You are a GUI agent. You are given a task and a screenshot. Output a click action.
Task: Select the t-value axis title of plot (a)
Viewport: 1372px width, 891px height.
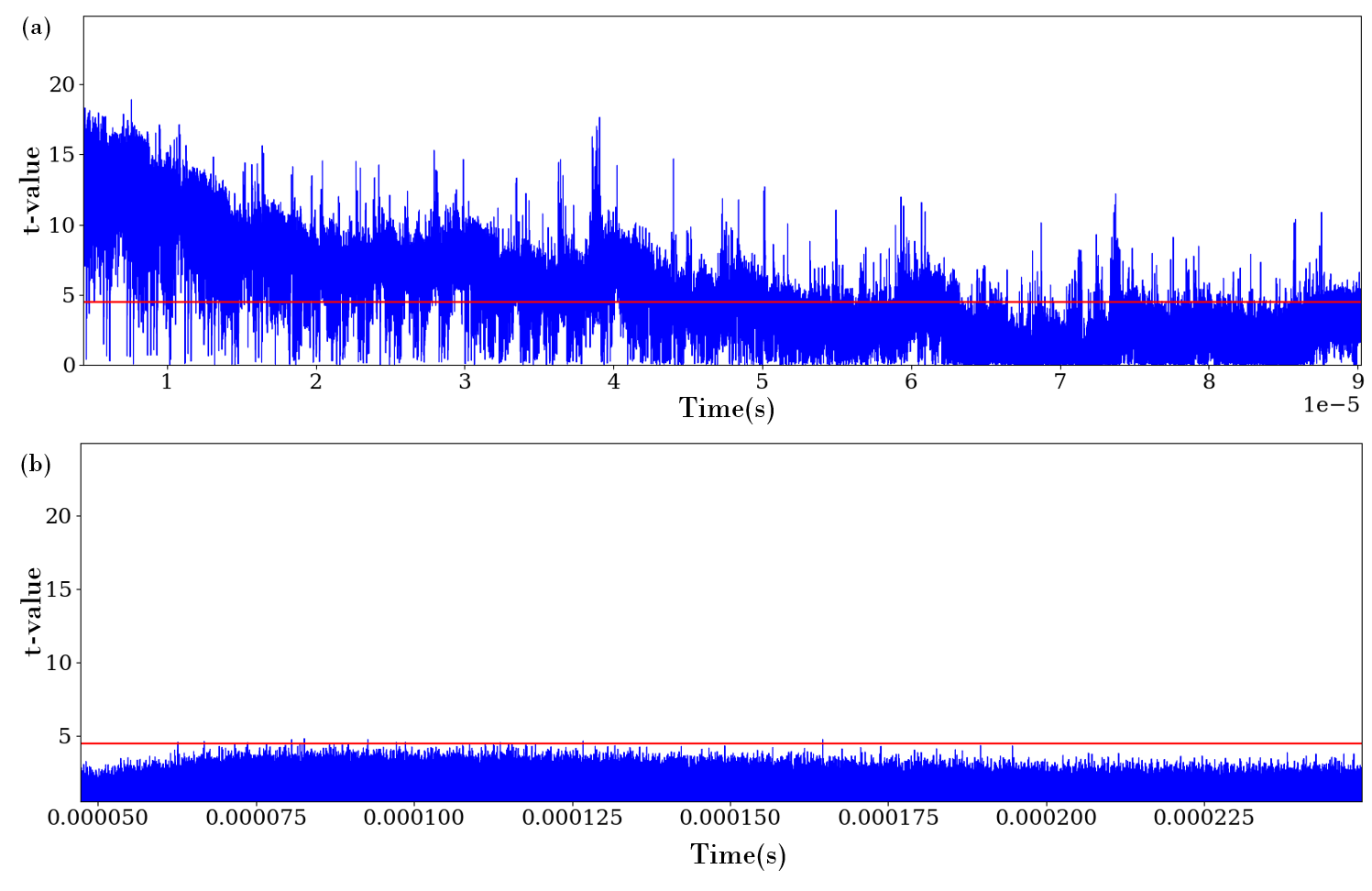point(31,191)
